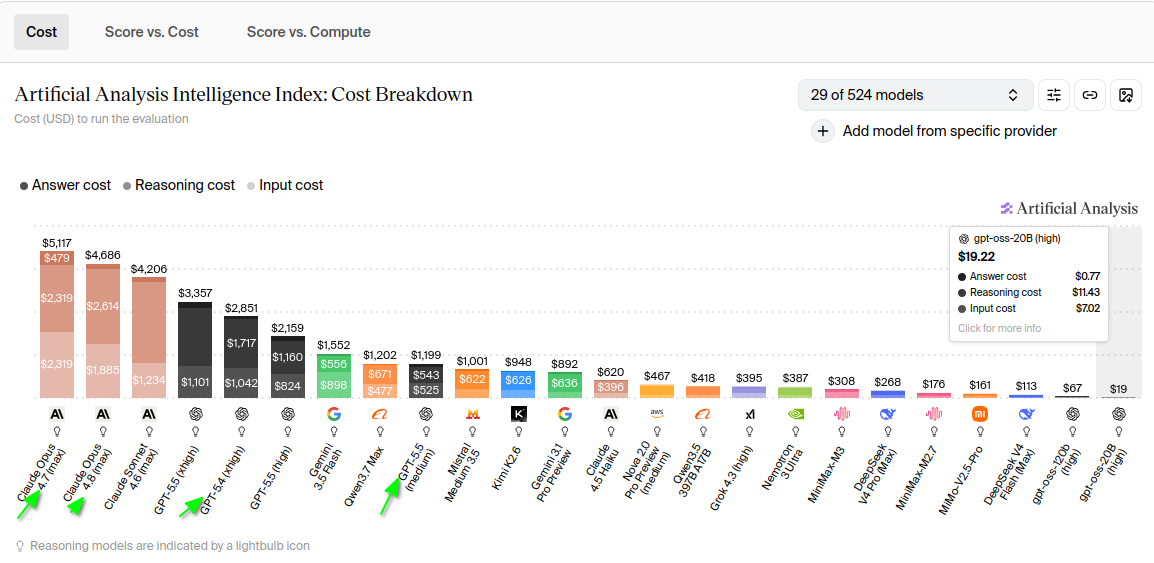Click the $467 total above Nova 2.0 Pro Preview
Screen dimensions: 1154x563
click(x=656, y=375)
